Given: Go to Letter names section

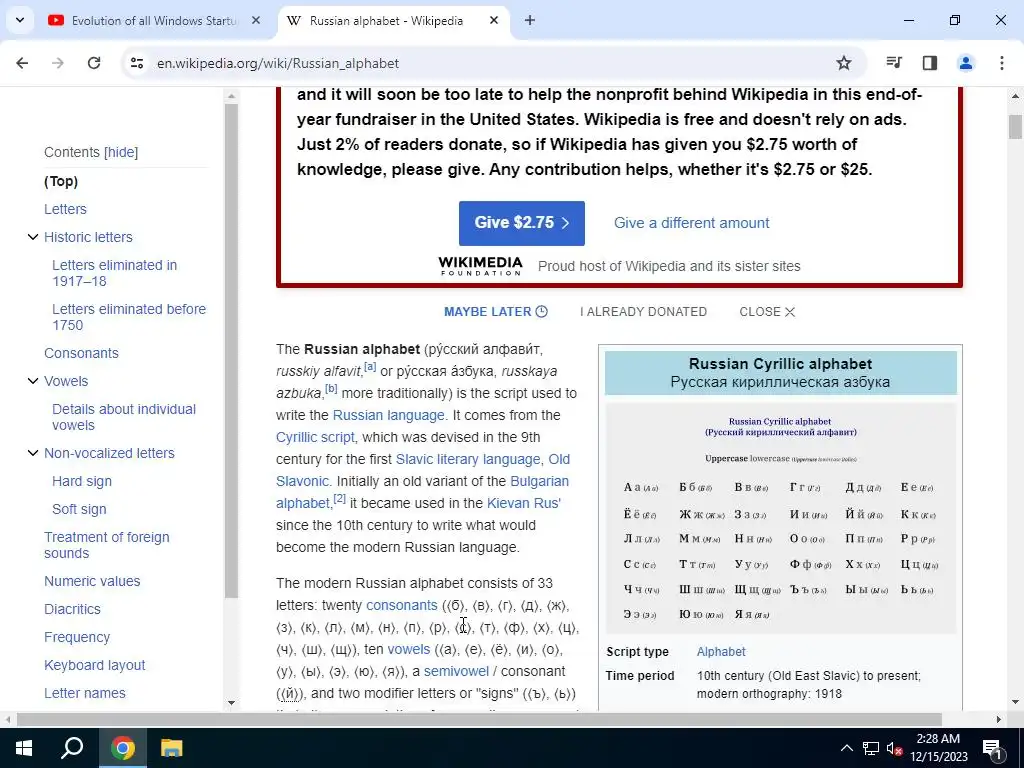Looking at the screenshot, I should (x=85, y=693).
